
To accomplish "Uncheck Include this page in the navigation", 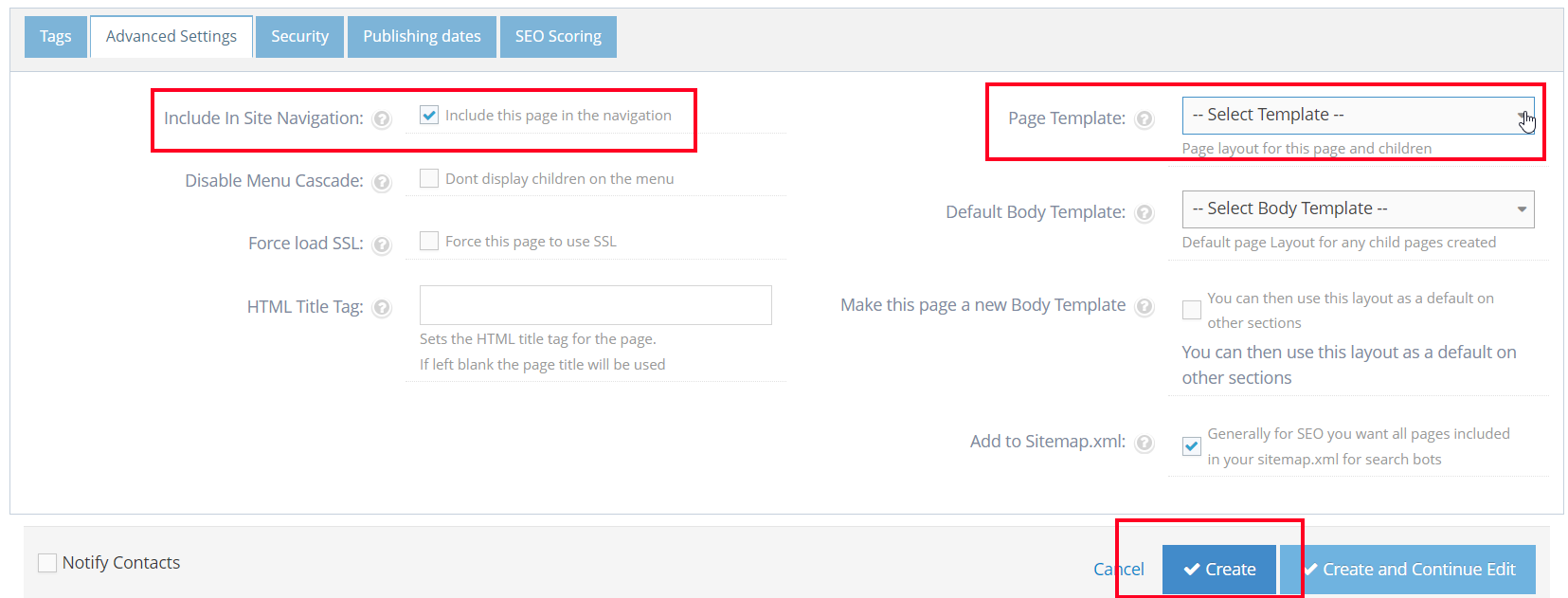I will [429, 116].
